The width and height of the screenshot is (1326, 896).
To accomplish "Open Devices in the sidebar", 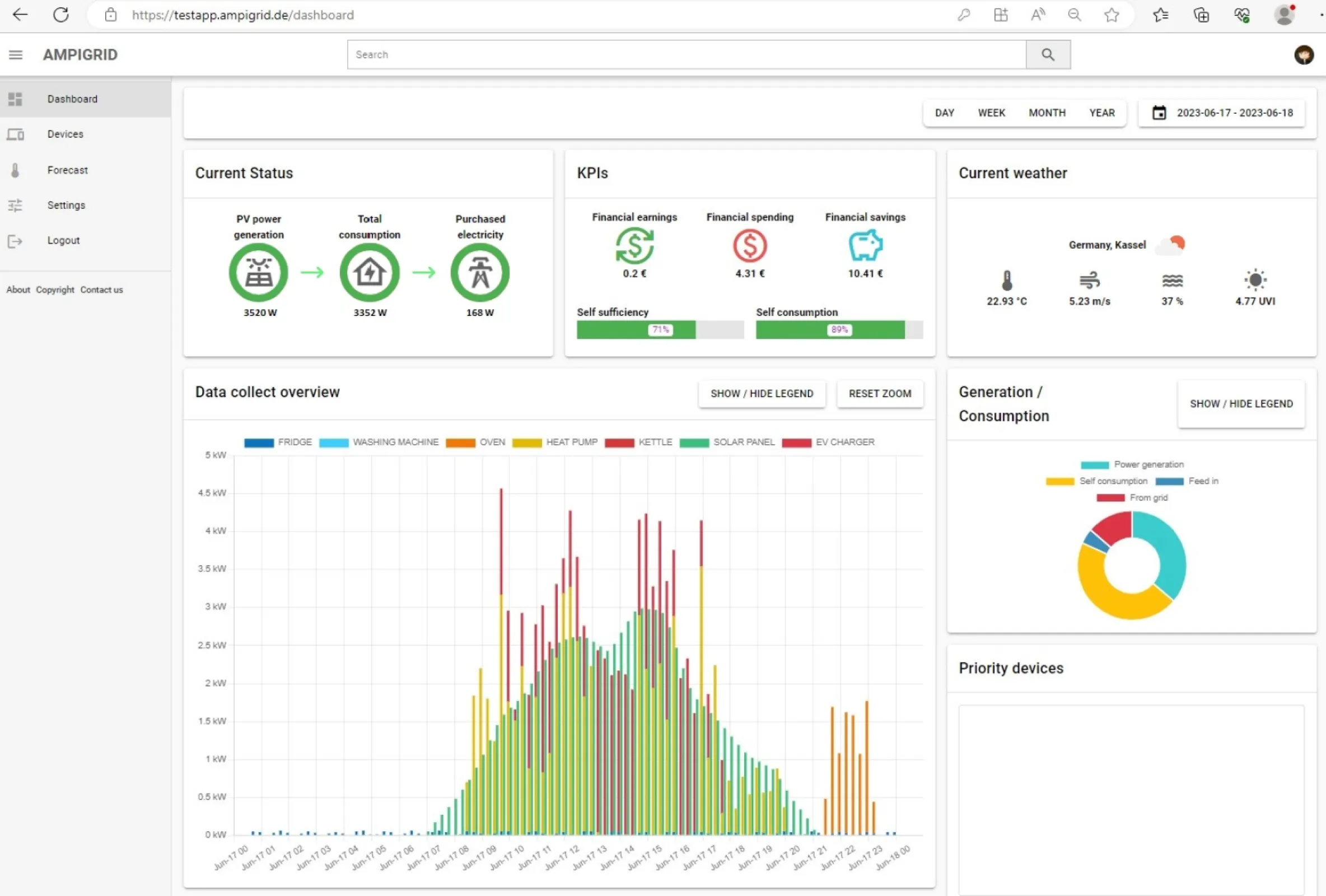I will (65, 134).
